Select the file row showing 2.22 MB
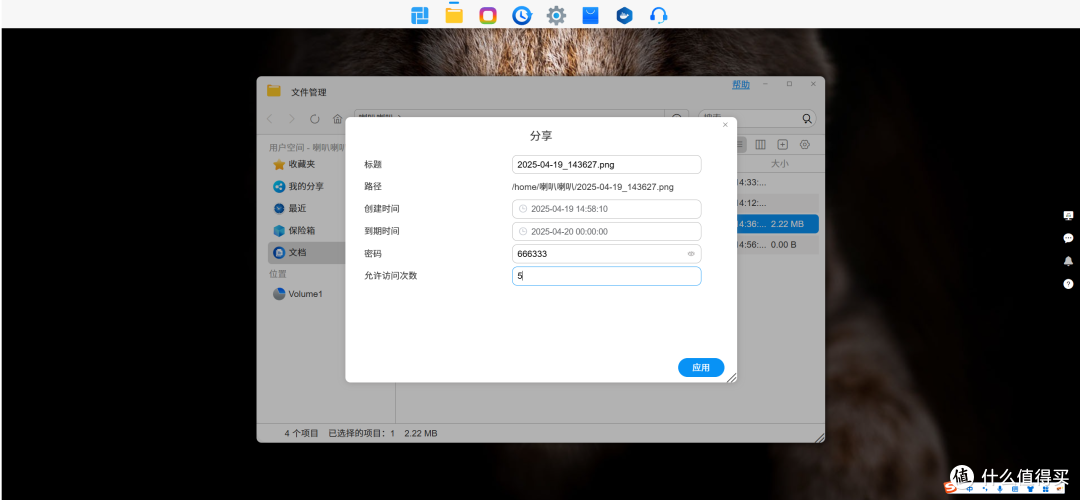The image size is (1080, 500). tap(778, 224)
